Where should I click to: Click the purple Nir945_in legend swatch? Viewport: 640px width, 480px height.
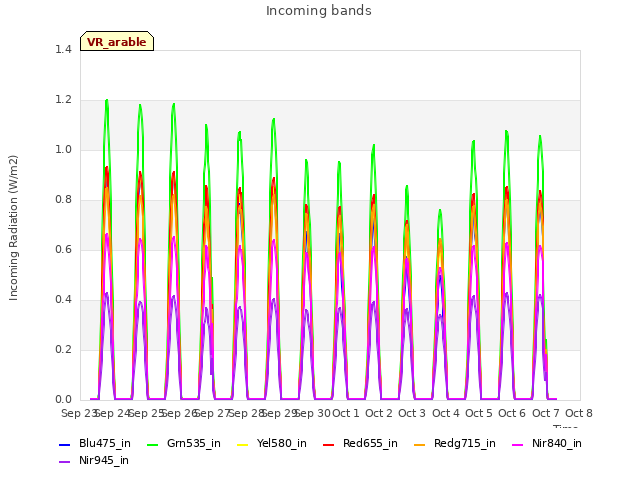(x=64, y=462)
